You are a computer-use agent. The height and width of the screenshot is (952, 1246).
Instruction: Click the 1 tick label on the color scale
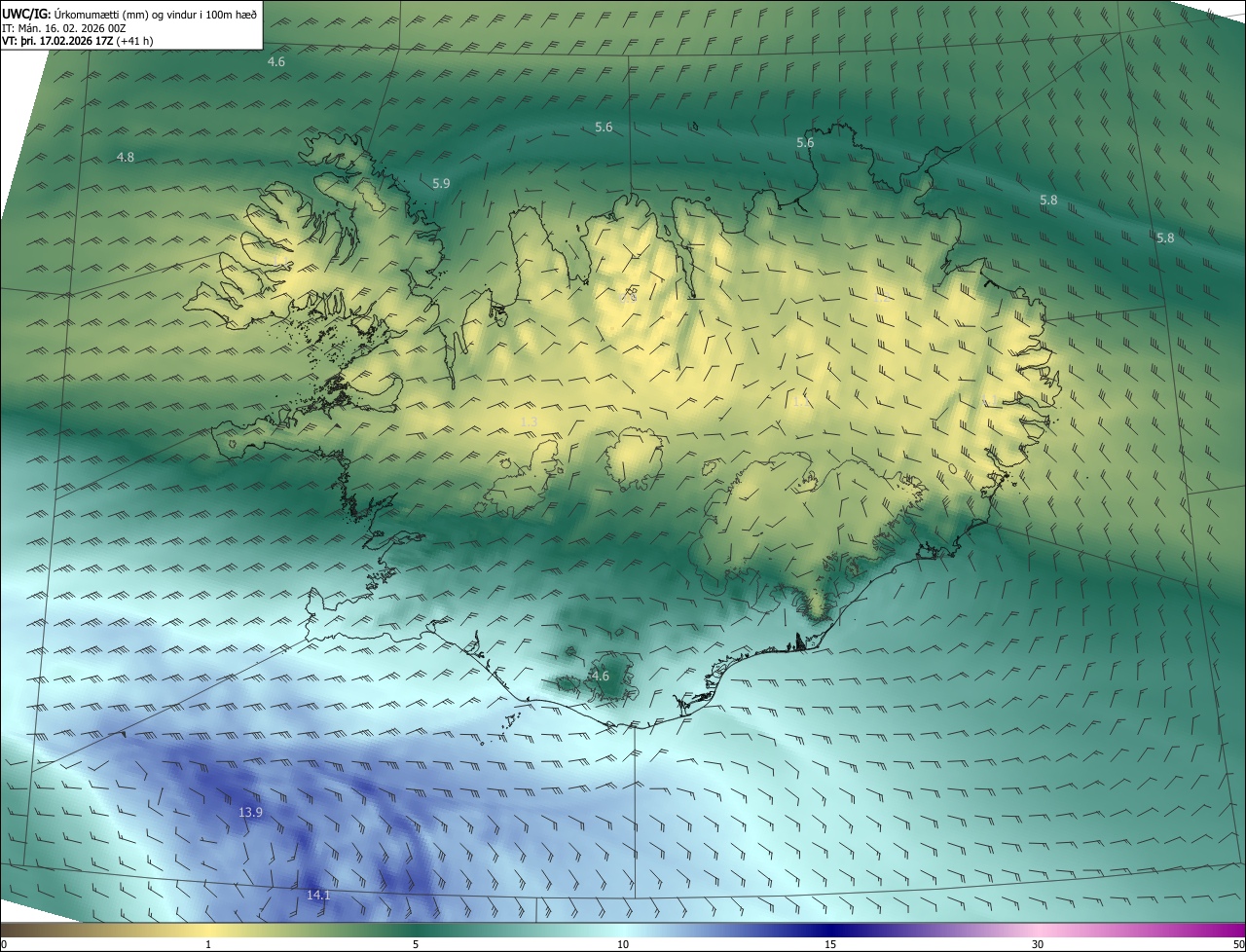(208, 944)
